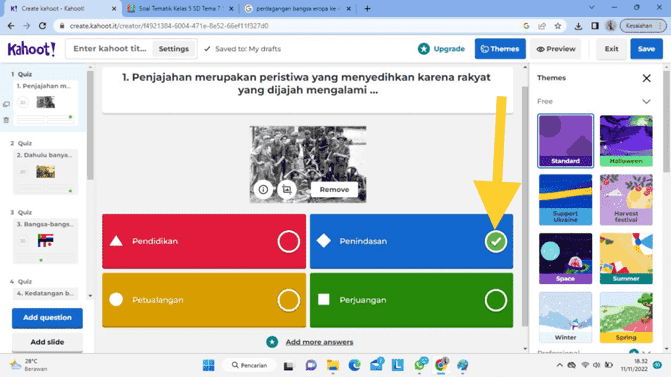671x377 pixels.
Task: Click the Add question button
Action: (47, 318)
